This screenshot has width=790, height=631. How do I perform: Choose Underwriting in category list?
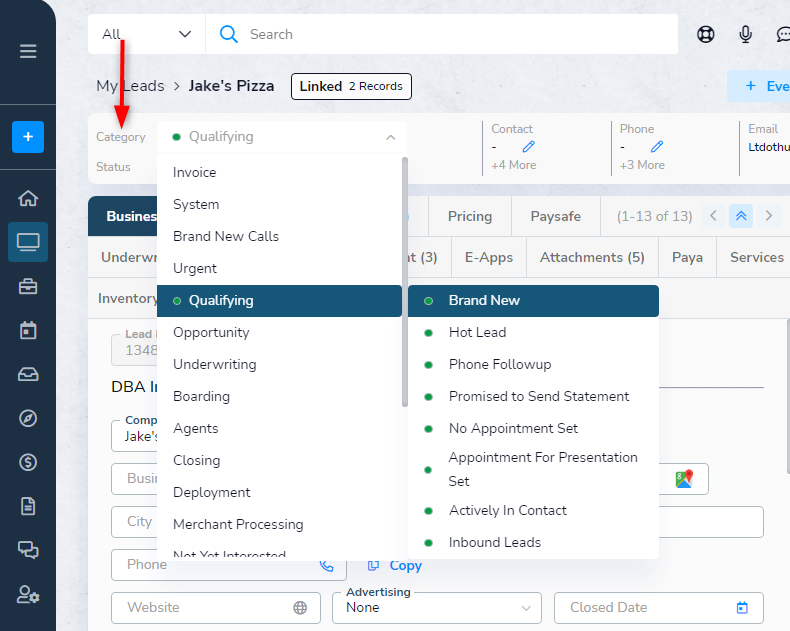(280, 364)
